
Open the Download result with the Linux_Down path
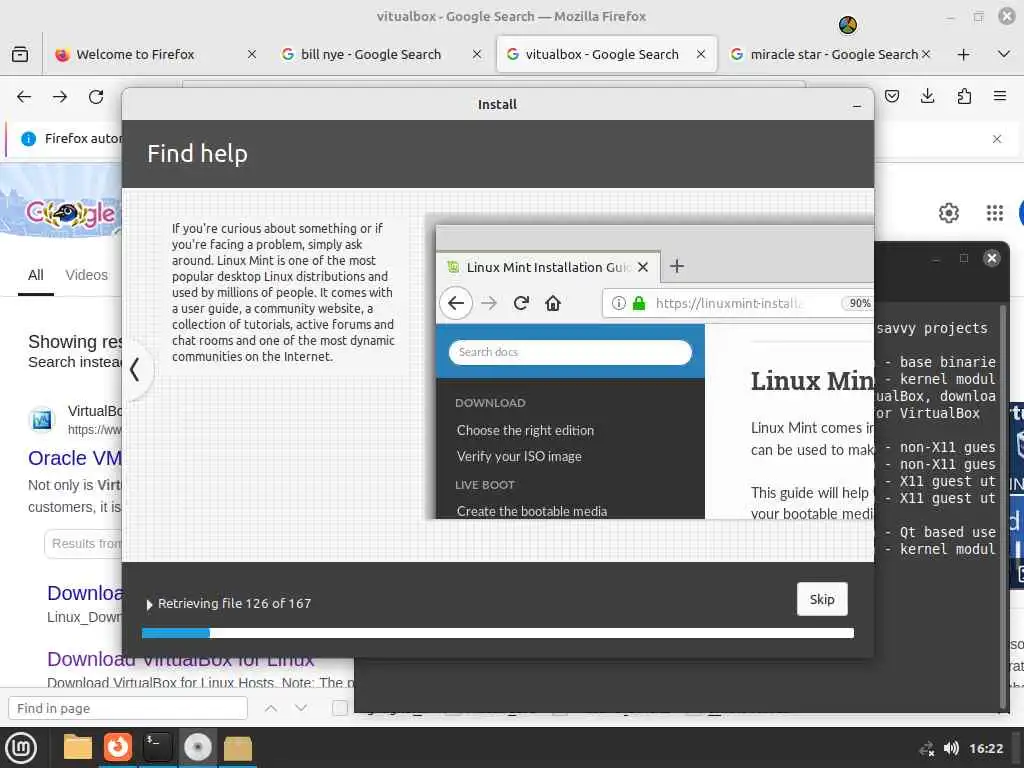(85, 593)
